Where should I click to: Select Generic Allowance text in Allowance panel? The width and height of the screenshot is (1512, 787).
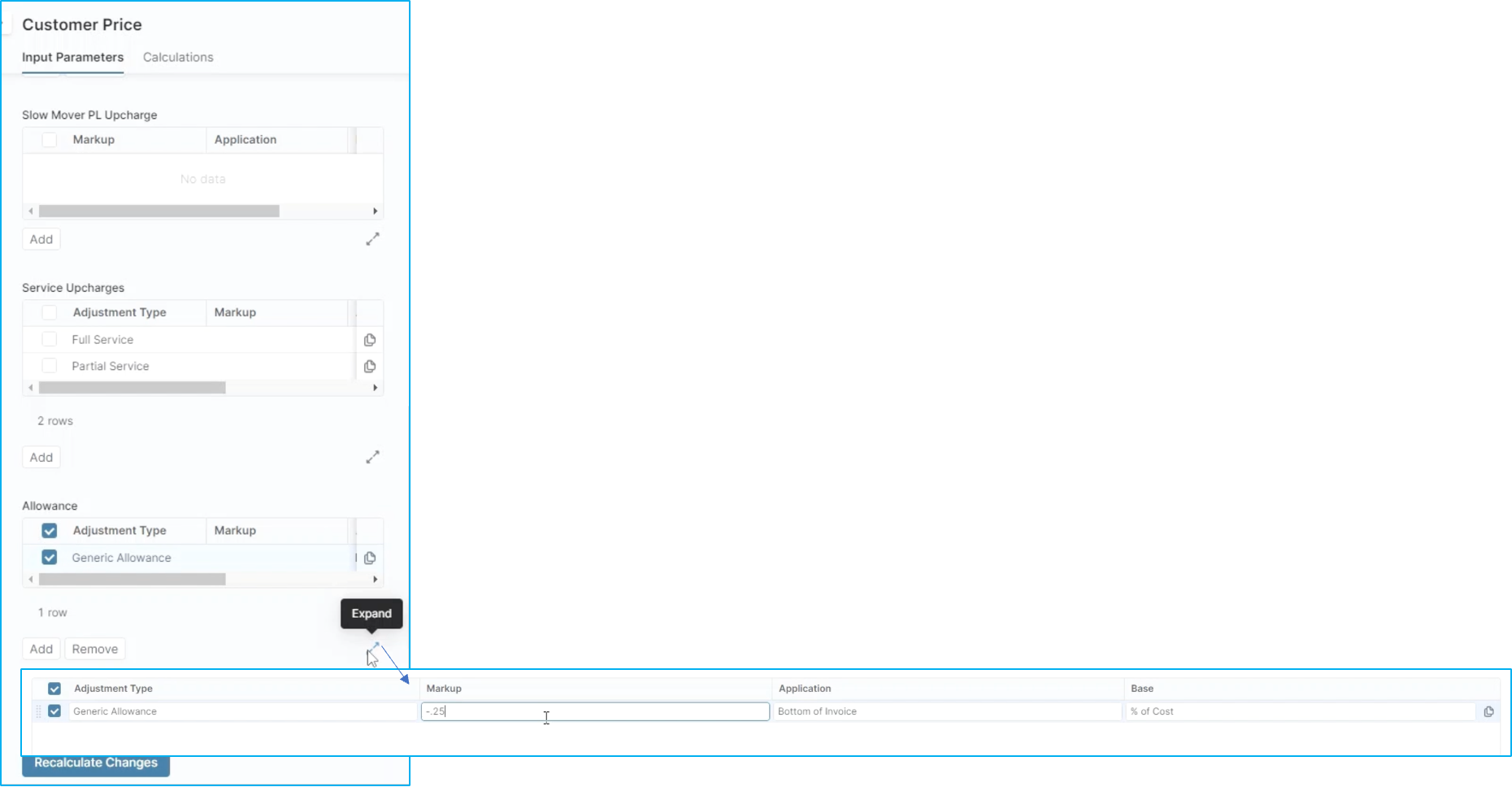click(121, 558)
